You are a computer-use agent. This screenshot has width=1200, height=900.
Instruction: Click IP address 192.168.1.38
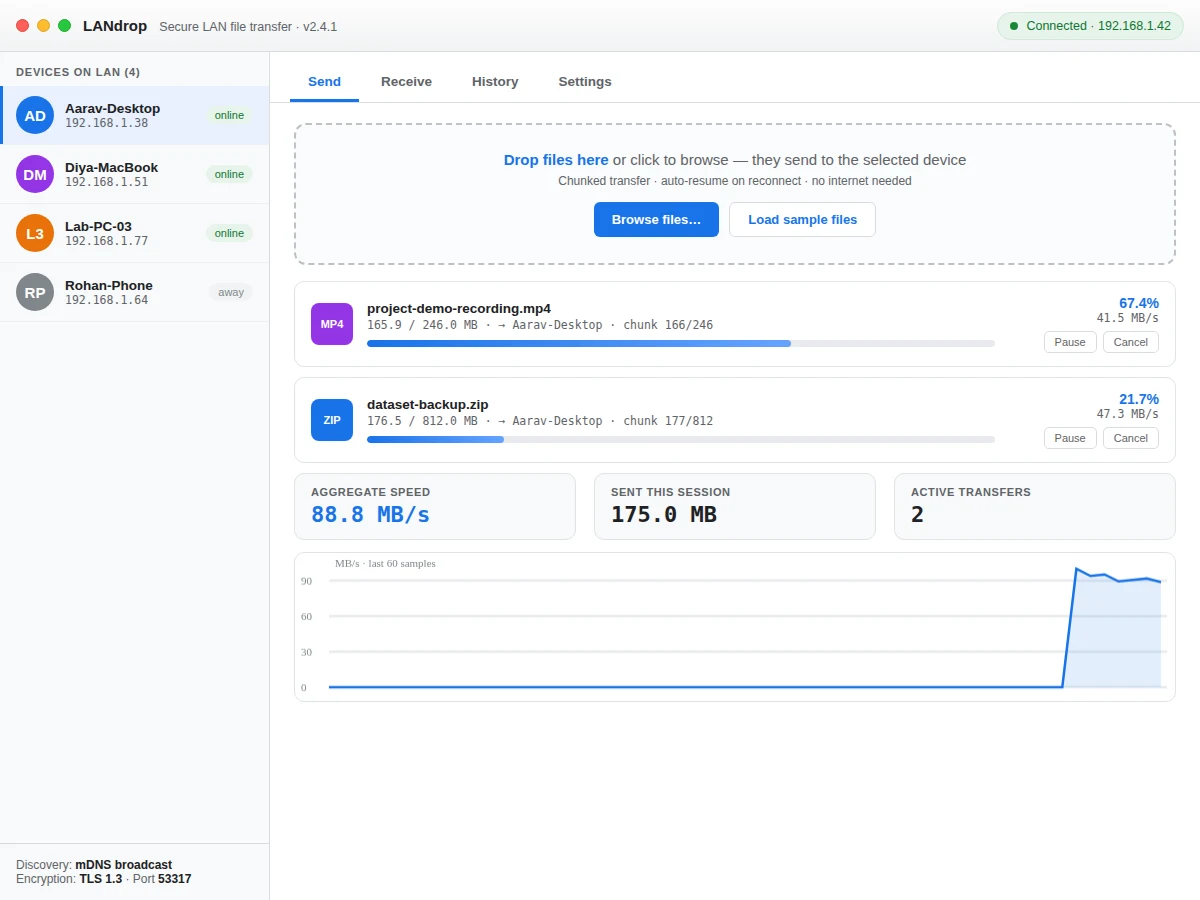click(x=106, y=123)
